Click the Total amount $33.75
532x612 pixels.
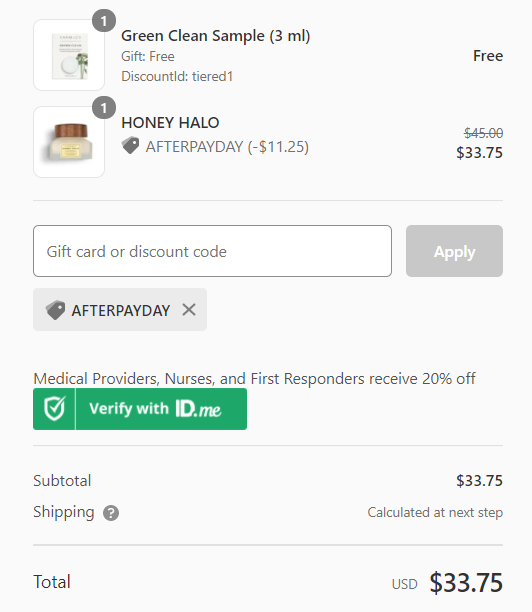tap(466, 583)
